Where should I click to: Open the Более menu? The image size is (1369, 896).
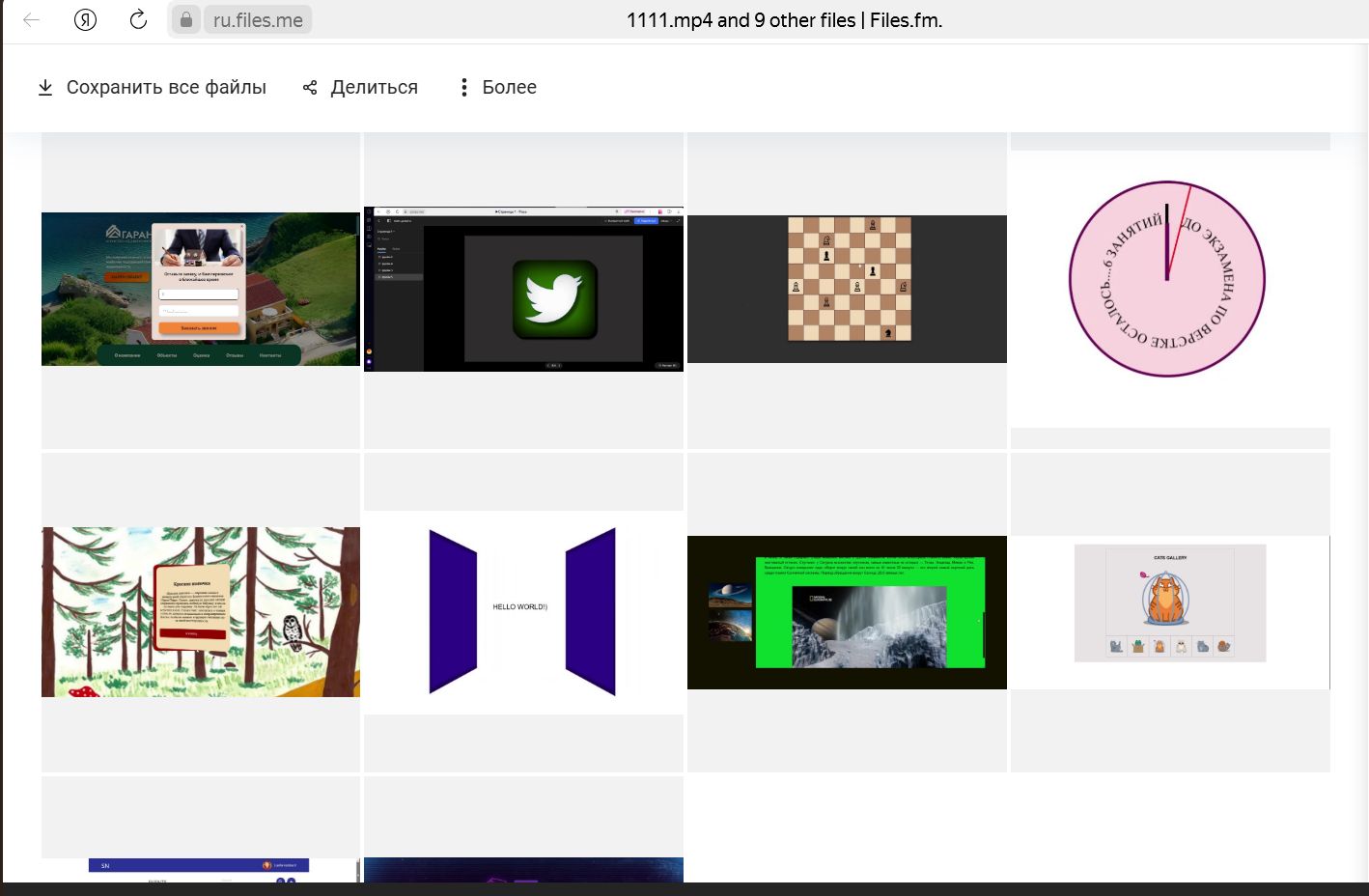coord(508,88)
